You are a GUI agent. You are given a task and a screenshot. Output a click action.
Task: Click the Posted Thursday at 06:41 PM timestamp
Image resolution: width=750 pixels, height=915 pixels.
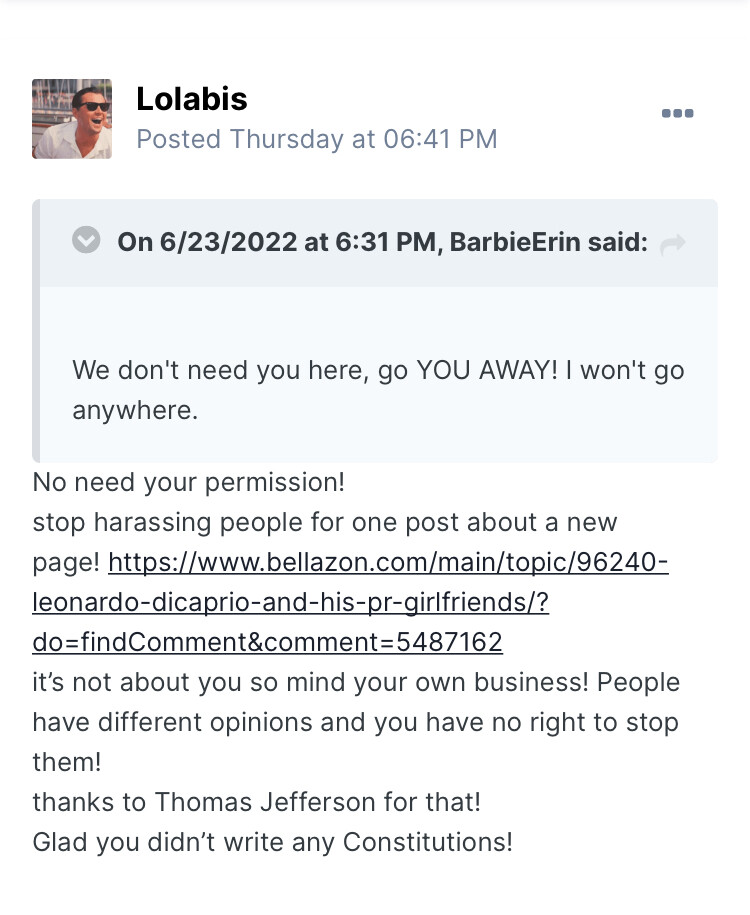click(316, 139)
